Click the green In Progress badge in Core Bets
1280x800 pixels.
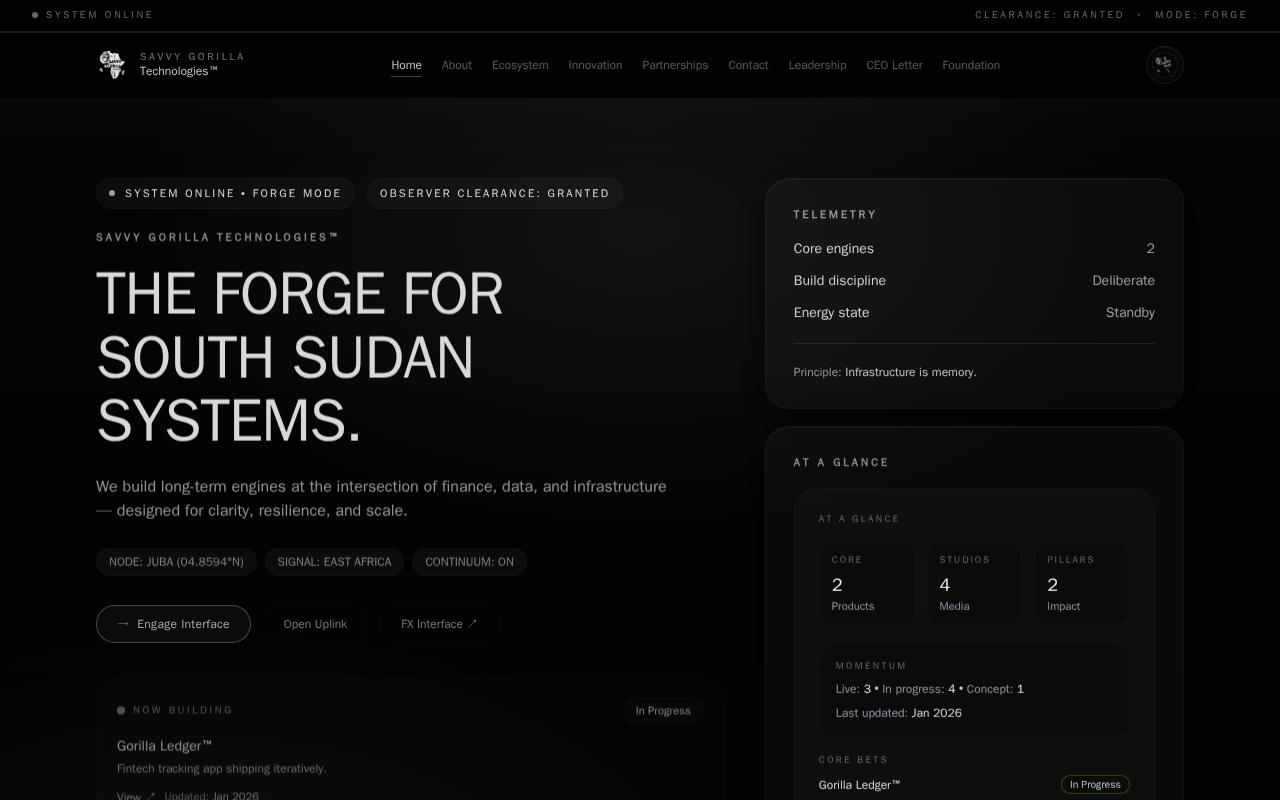(1095, 785)
